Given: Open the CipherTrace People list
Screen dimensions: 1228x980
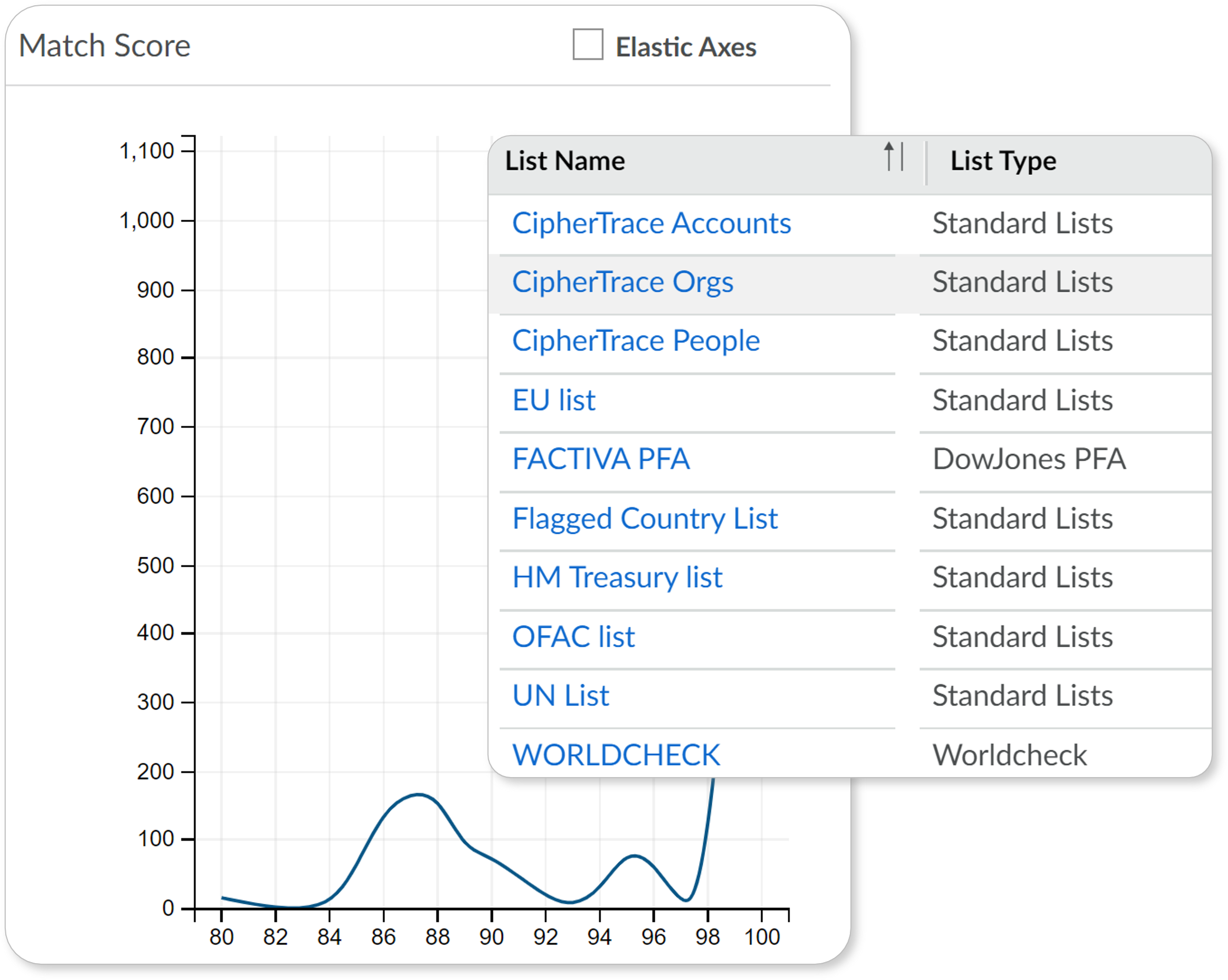Looking at the screenshot, I should pyautogui.click(x=636, y=341).
